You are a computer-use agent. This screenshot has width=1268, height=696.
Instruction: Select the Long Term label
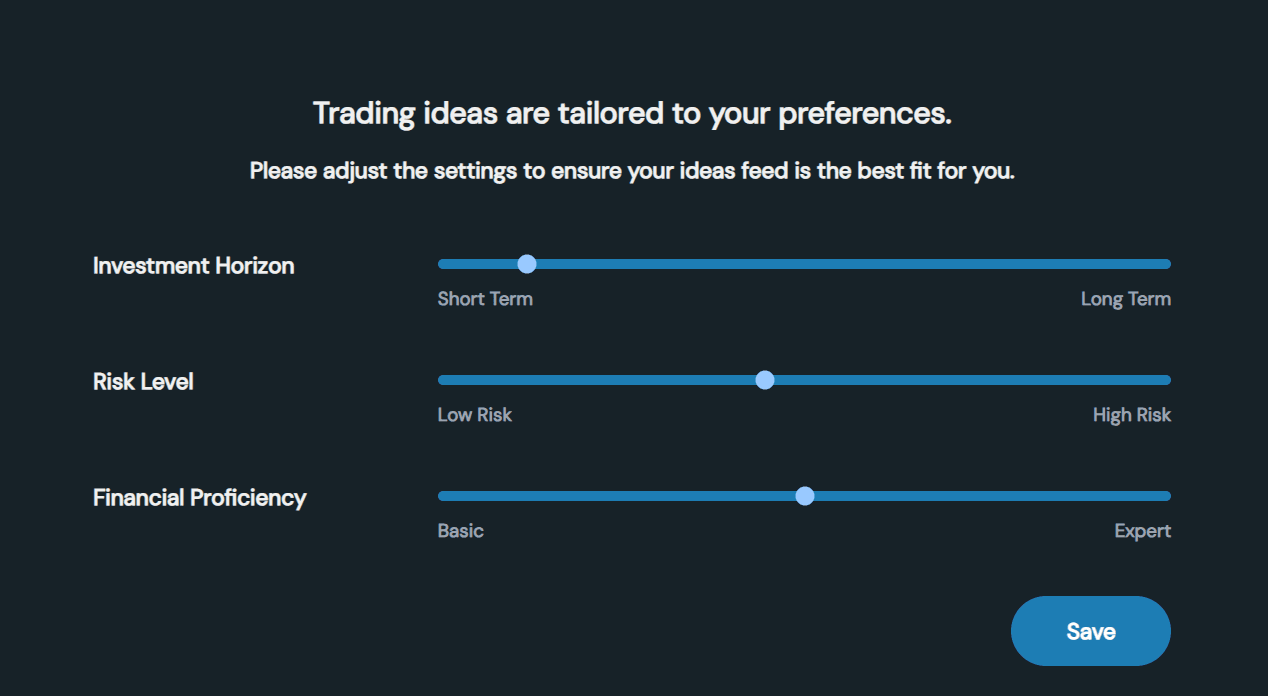click(1125, 299)
